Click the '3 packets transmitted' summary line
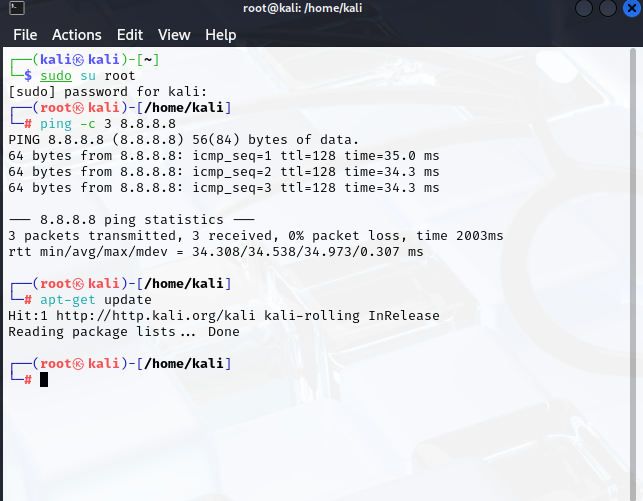This screenshot has height=501, width=643. pos(255,236)
